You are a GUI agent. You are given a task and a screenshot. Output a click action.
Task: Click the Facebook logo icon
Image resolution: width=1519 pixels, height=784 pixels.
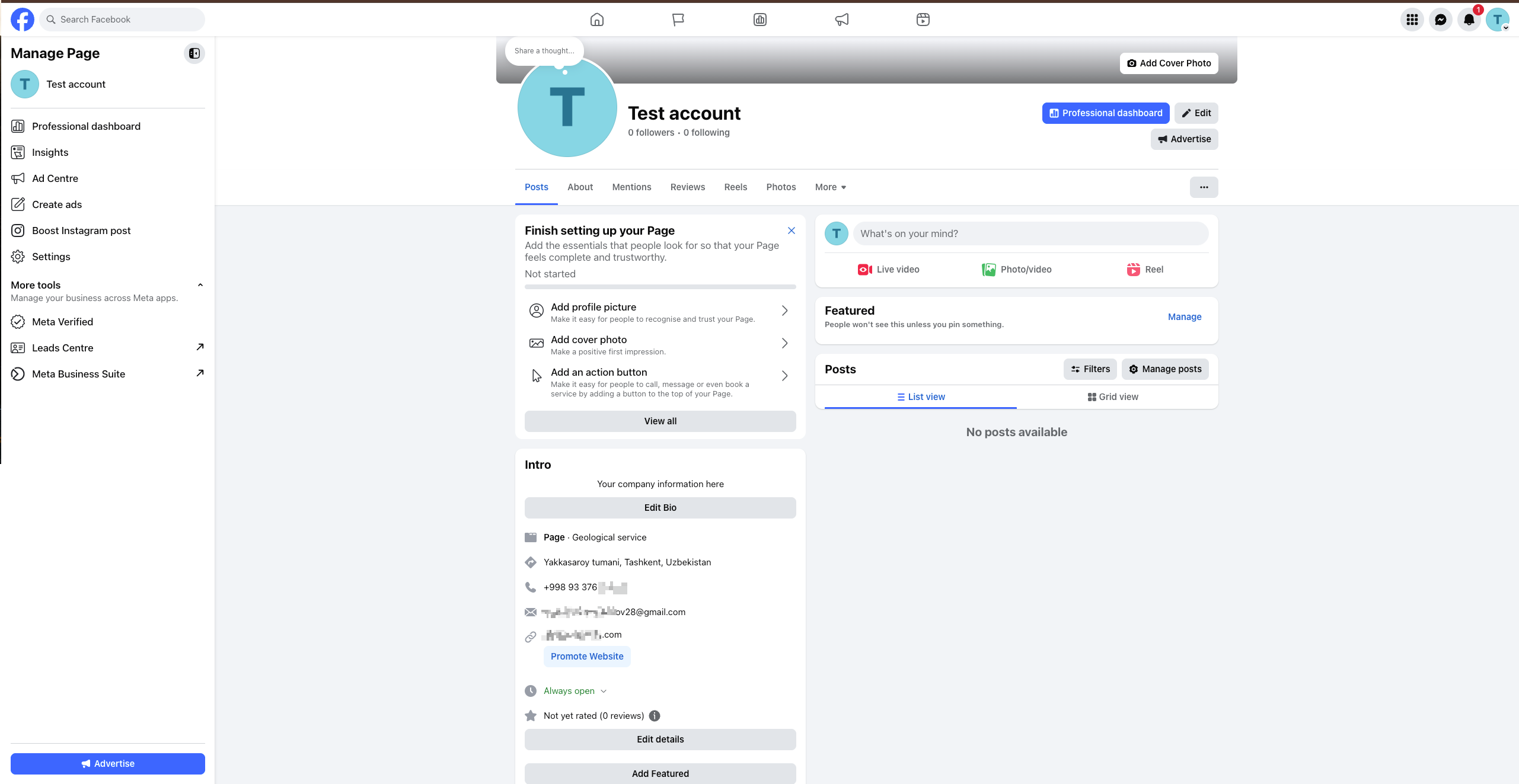point(23,20)
